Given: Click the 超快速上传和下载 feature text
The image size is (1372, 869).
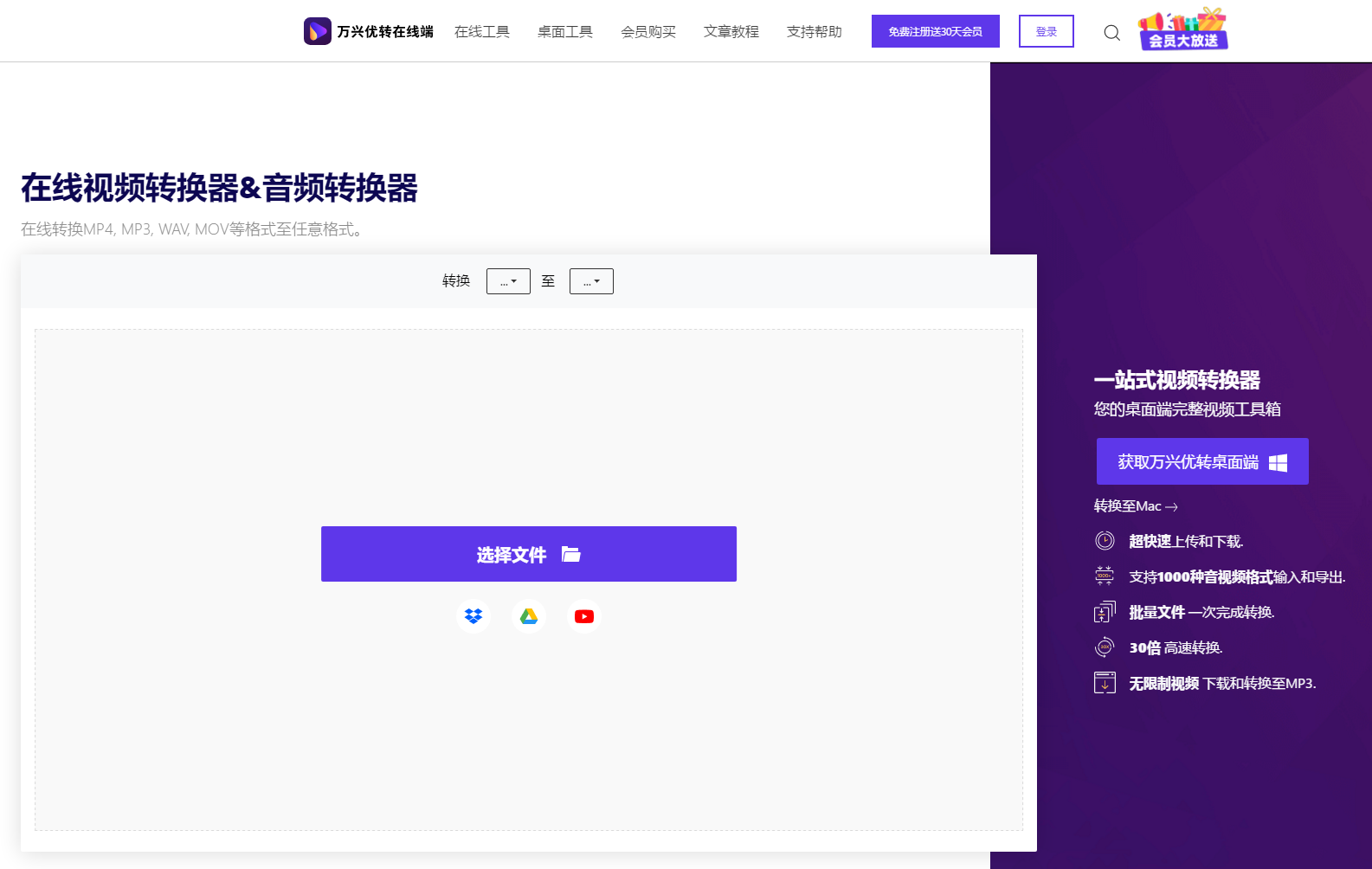Looking at the screenshot, I should (1186, 541).
